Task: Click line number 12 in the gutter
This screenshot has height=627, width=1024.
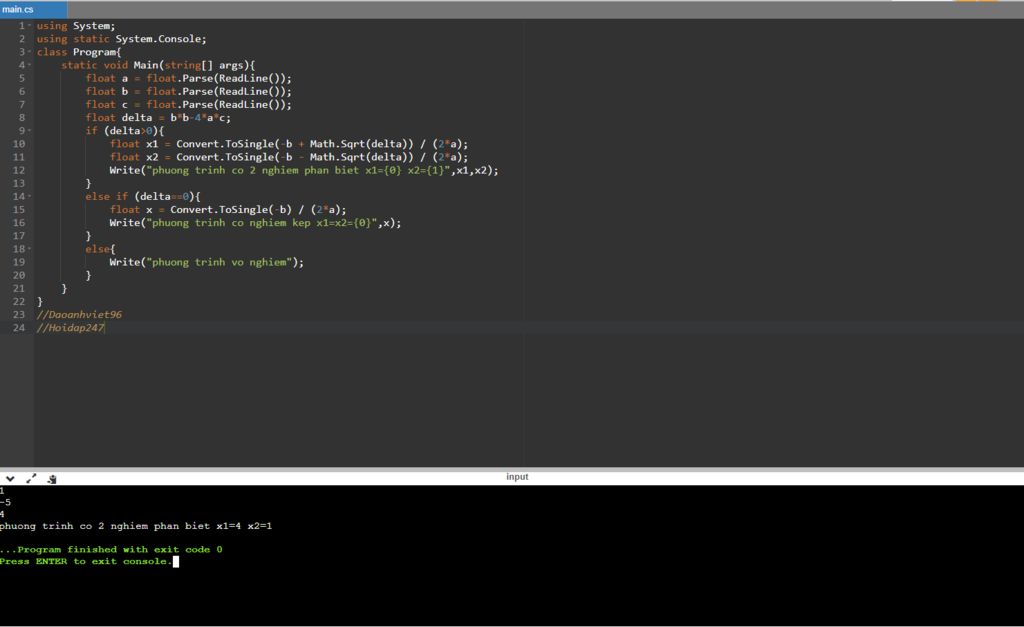Action: (x=18, y=170)
